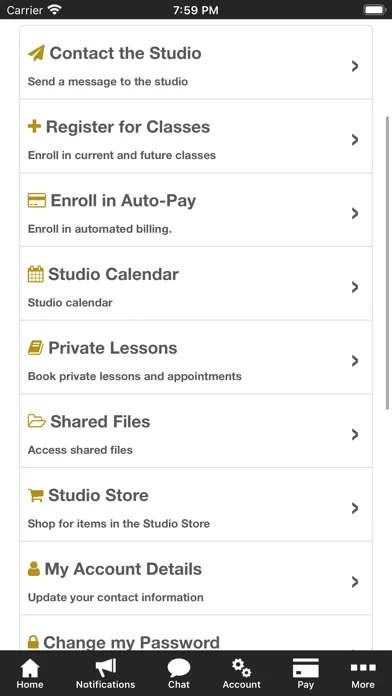Open Studio Calendar using its right chevron
Screen dimensions: 392x696
355,287
